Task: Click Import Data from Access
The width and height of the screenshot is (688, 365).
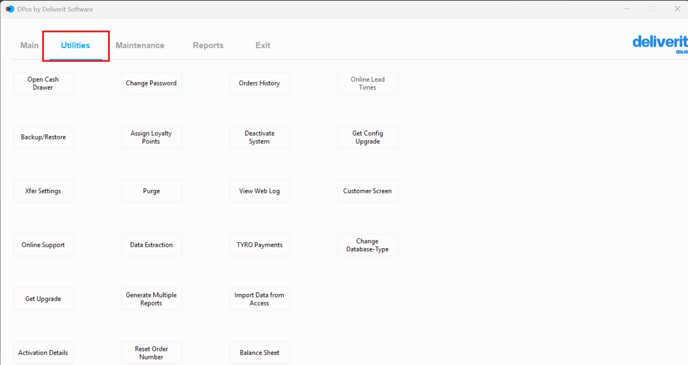Action: tap(260, 299)
